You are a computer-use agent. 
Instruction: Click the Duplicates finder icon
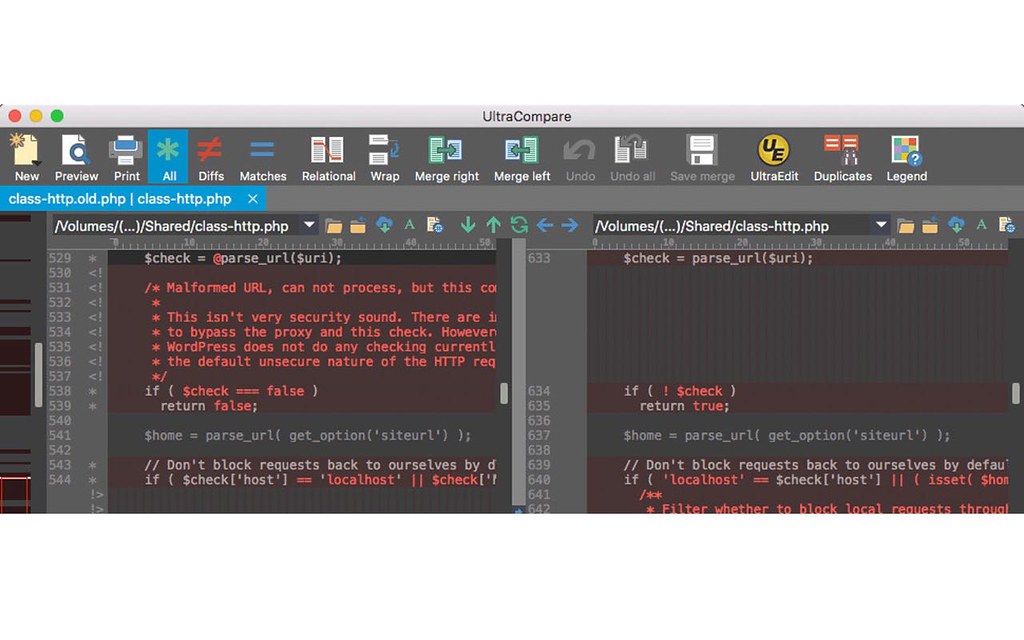tap(842, 157)
